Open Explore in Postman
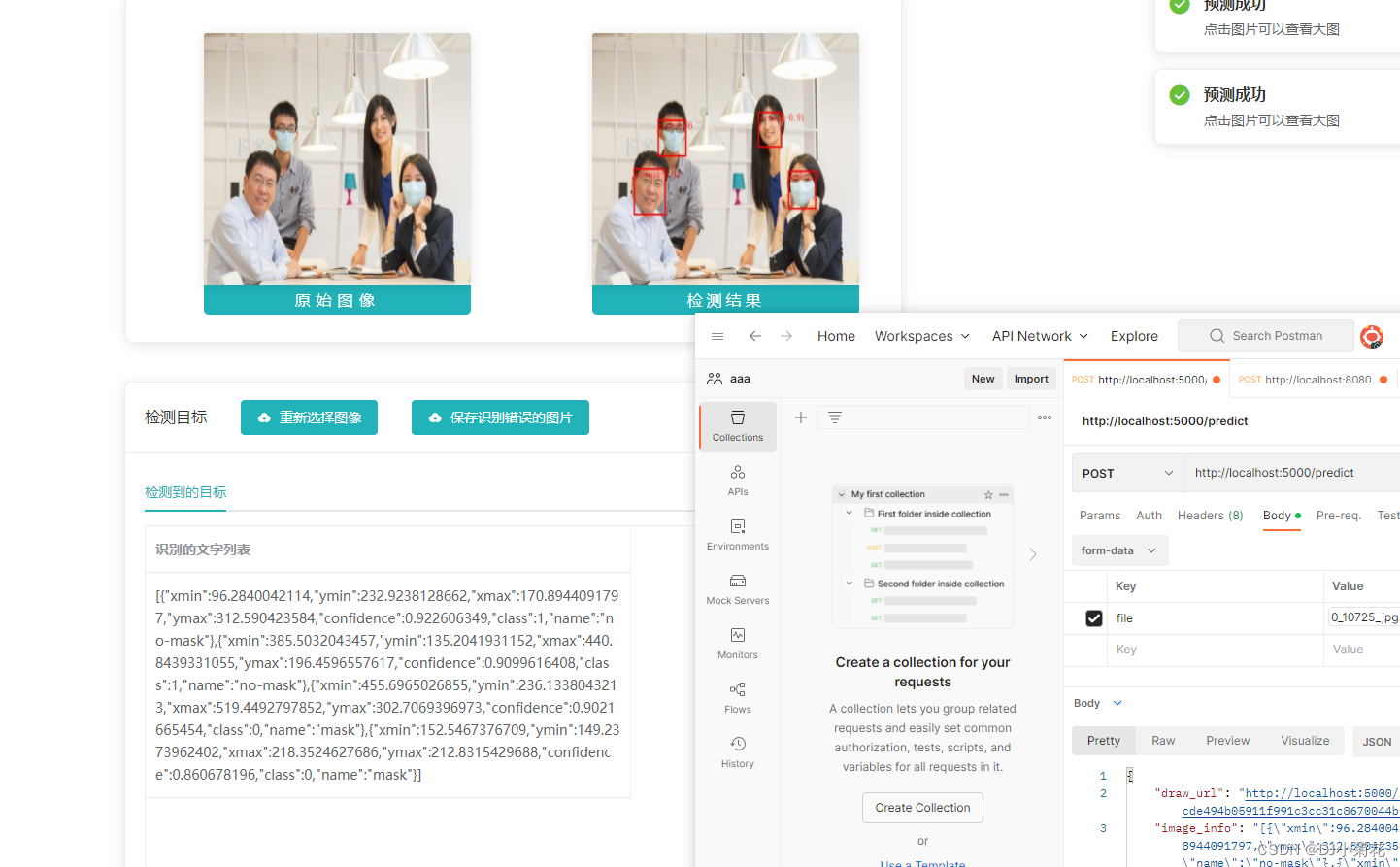The image size is (1400, 867). 1134,336
